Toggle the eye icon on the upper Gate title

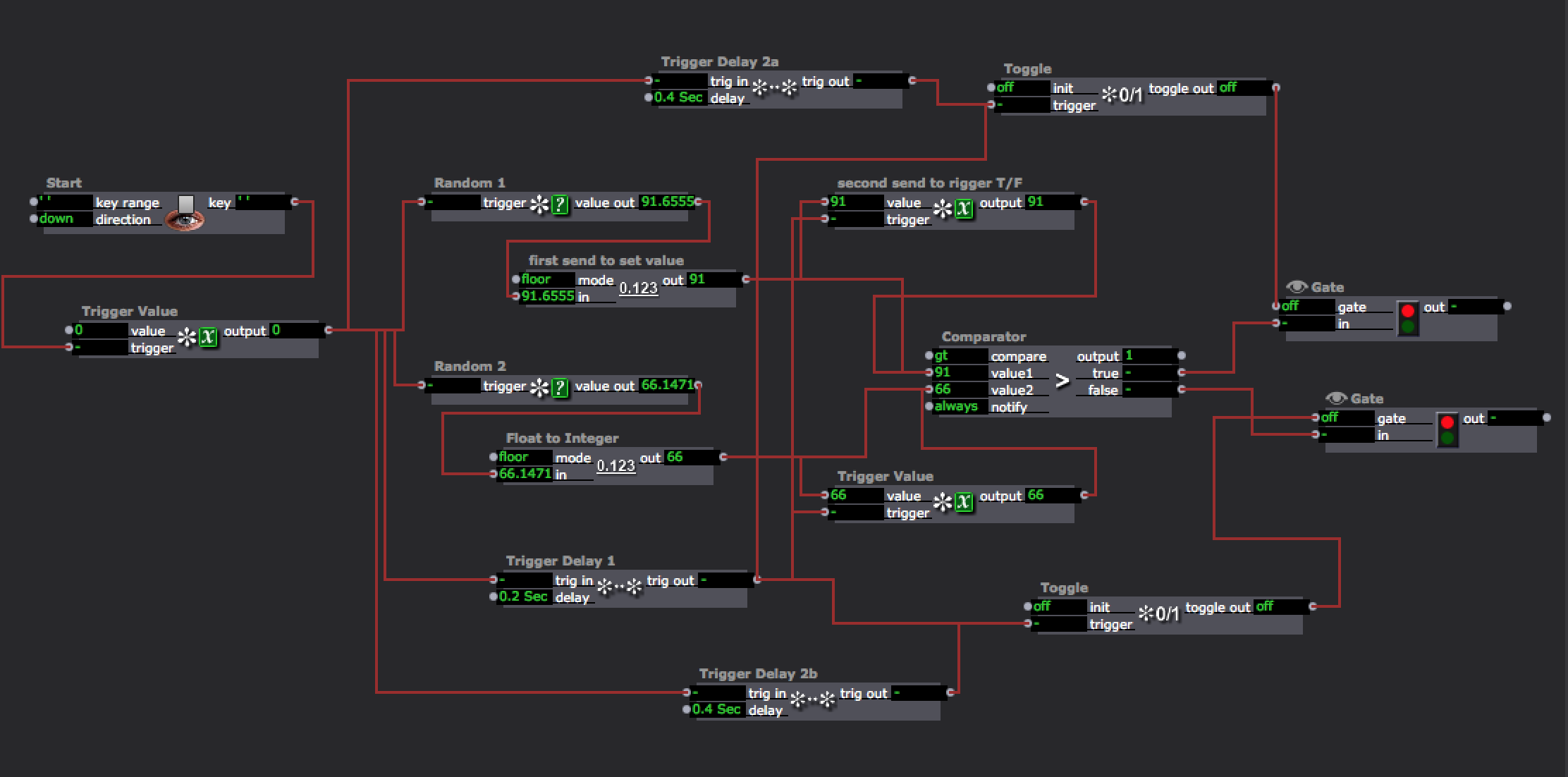1297,287
